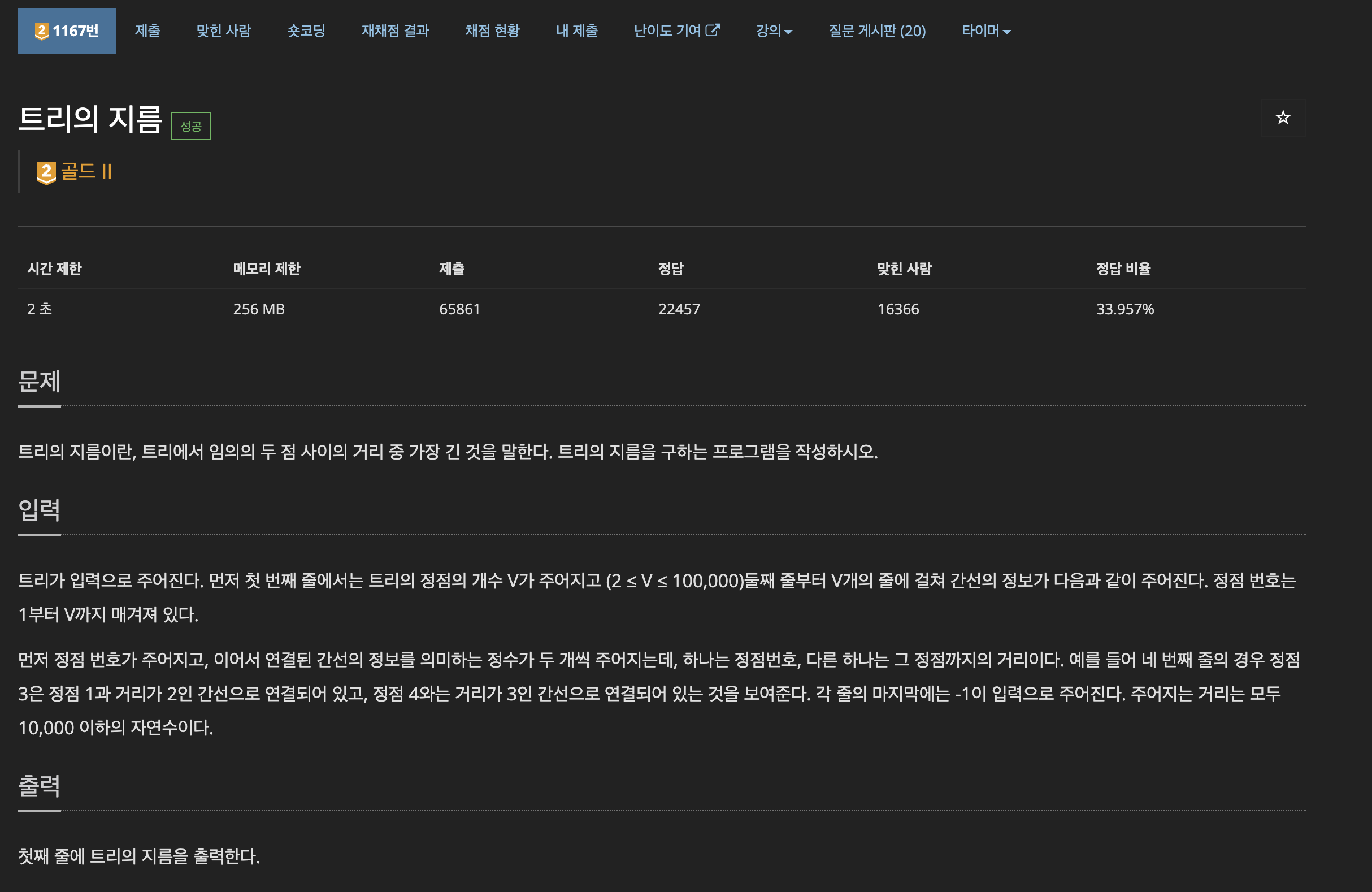1372x892 pixels.
Task: Click the tier badge icon in 1167번 tab
Action: click(x=41, y=31)
